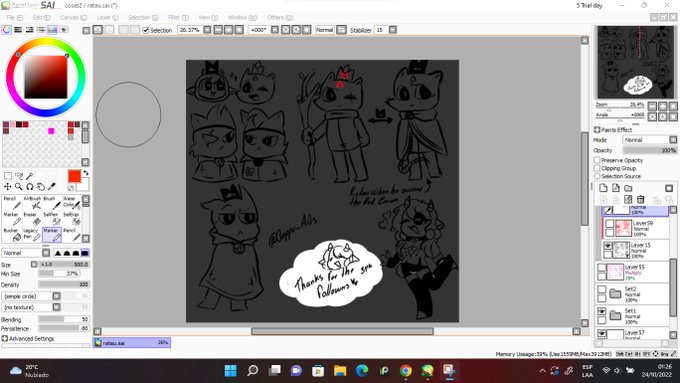Open the Canvas menu
The image size is (680, 383).
pyautogui.click(x=73, y=17)
